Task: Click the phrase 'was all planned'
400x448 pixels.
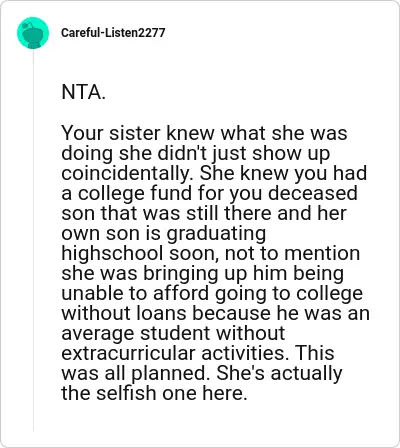Action: (133, 373)
